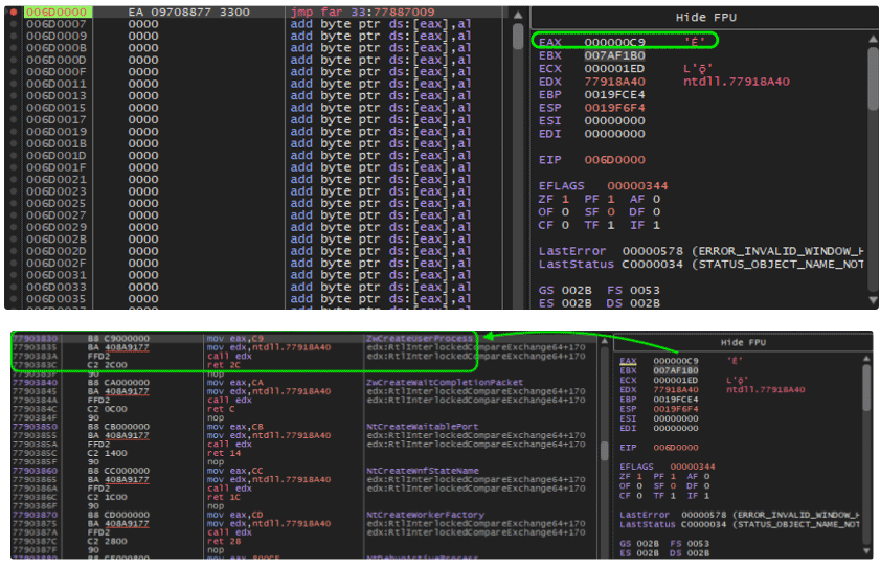Viewport: 880px width, 568px height.
Task: Select the 'ret 28' instruction
Action: coord(223,541)
